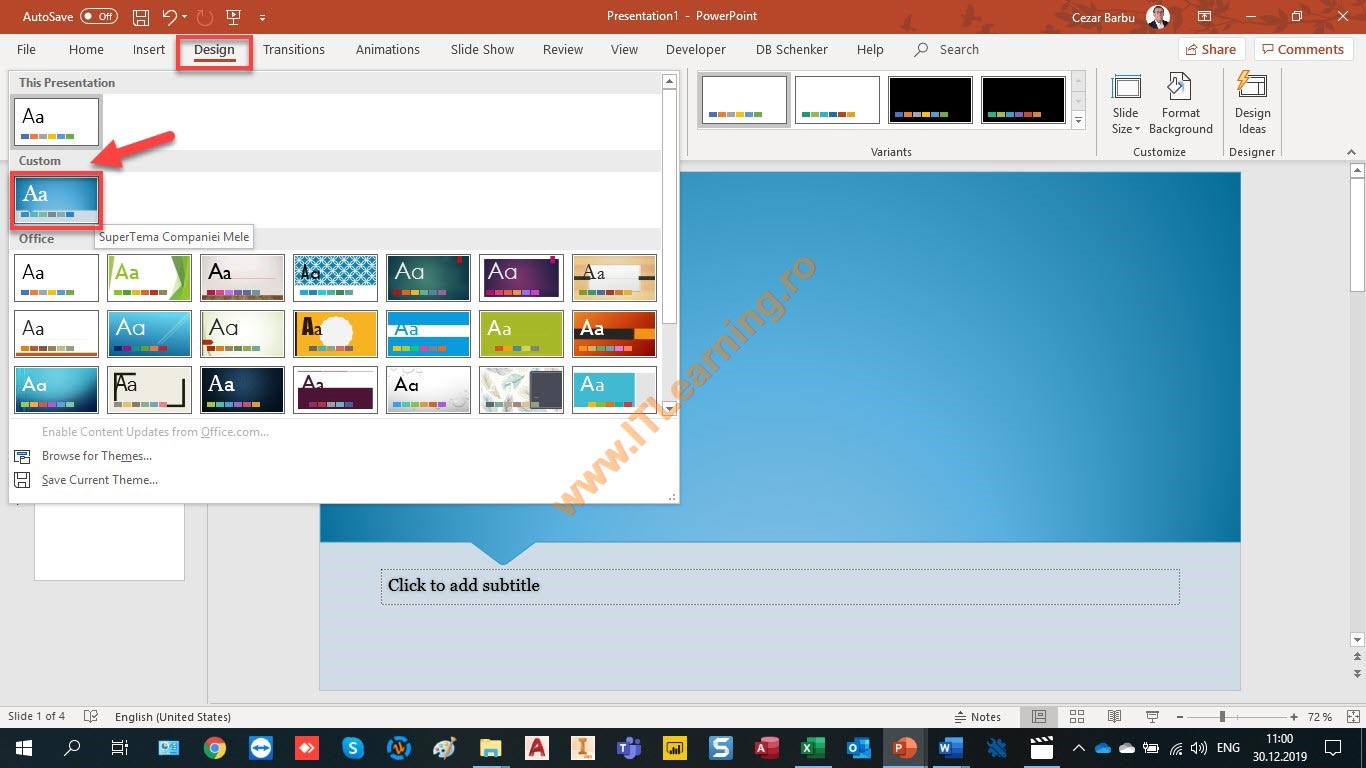Open Microsoft Teams from taskbar

(629, 748)
